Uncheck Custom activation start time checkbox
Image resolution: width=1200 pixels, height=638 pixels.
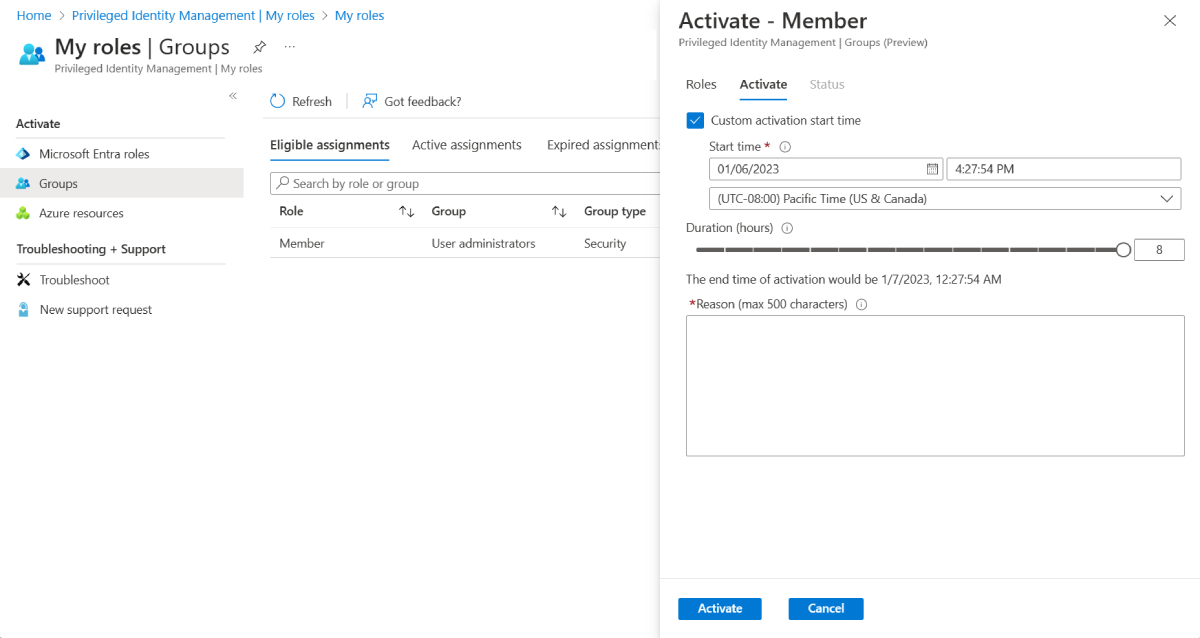696,120
